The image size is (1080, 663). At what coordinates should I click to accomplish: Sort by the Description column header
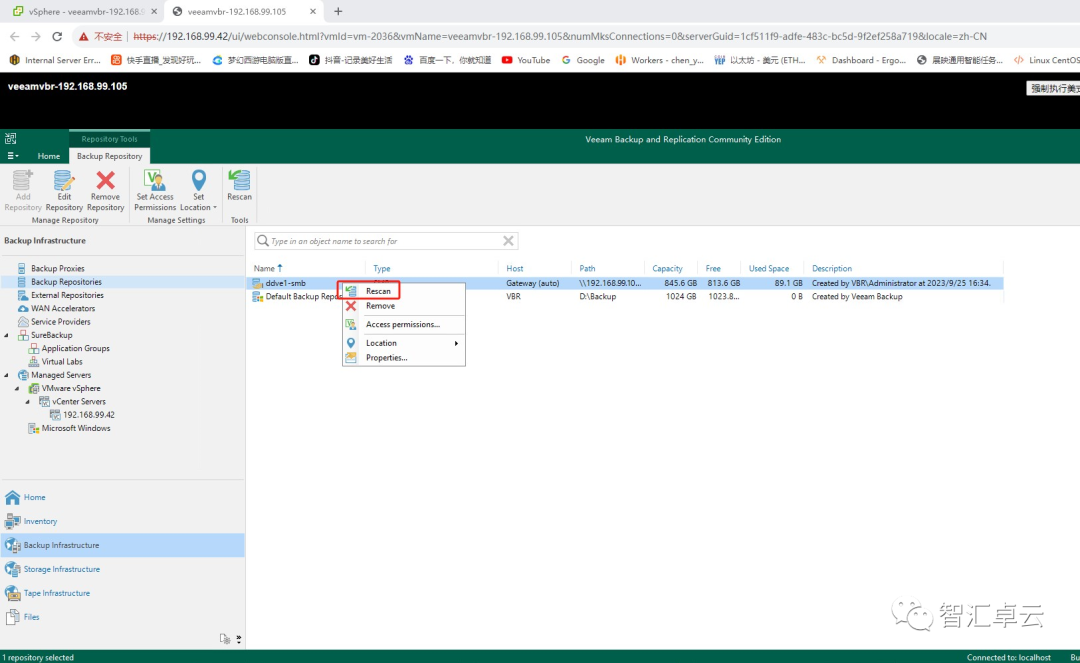pyautogui.click(x=831, y=269)
